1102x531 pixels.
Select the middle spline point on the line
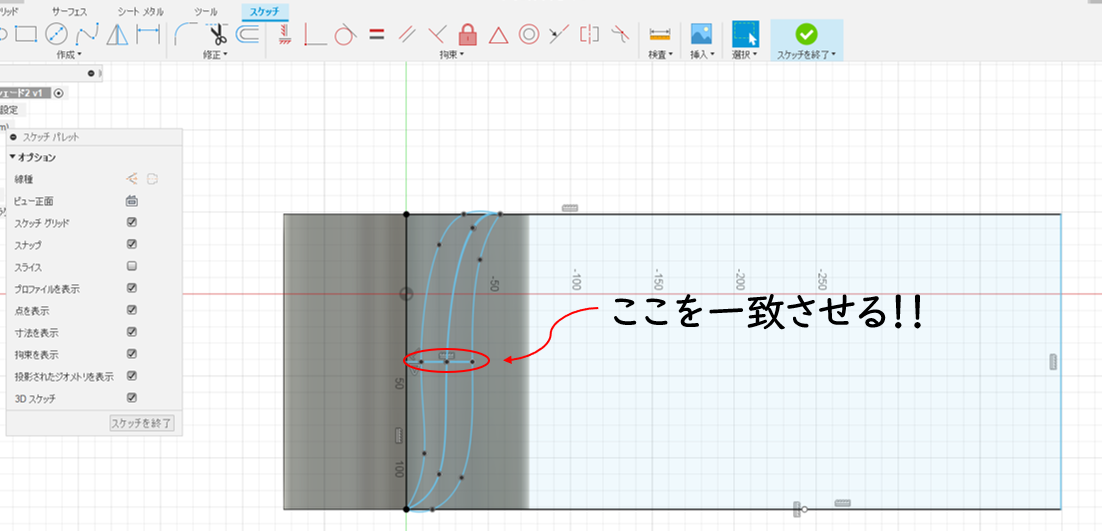pos(446,362)
